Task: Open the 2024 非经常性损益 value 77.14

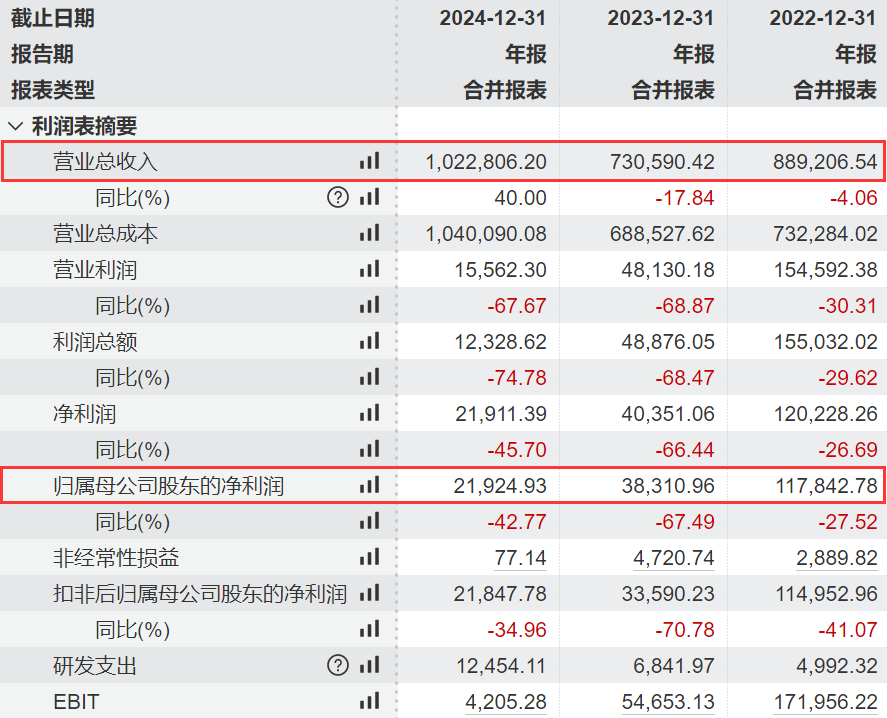Action: click(520, 558)
